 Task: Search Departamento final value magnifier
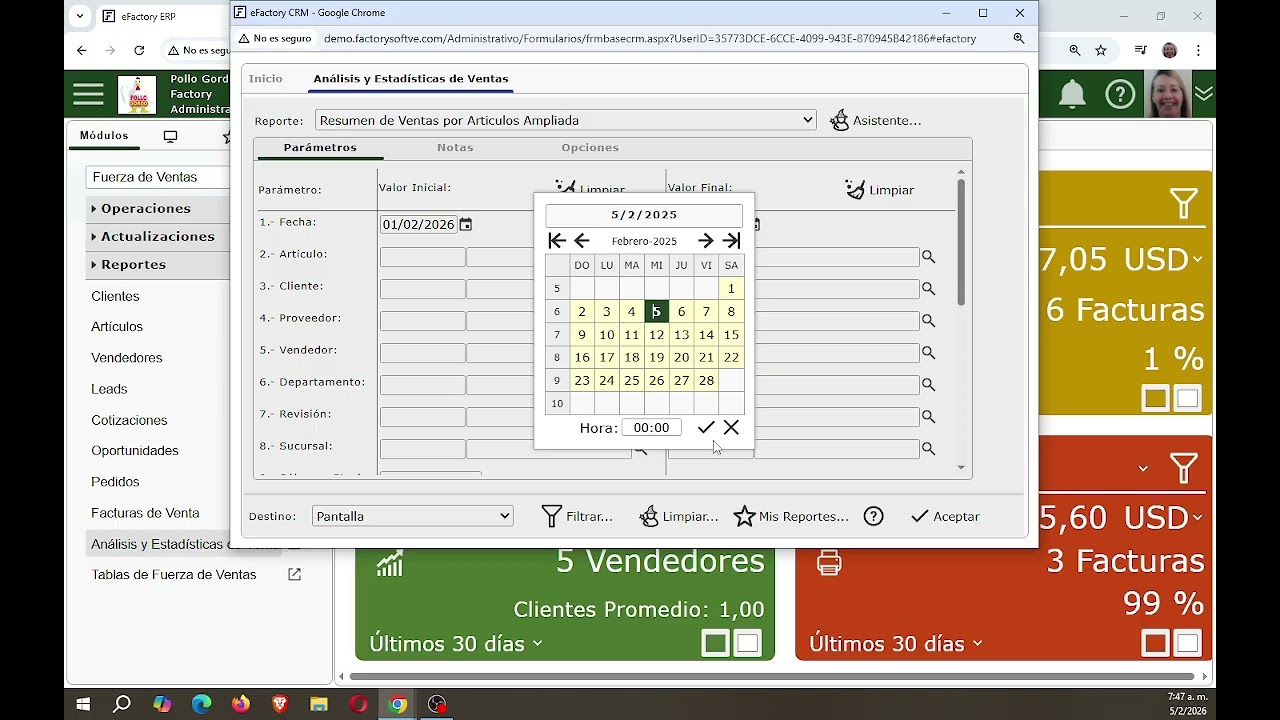(928, 385)
